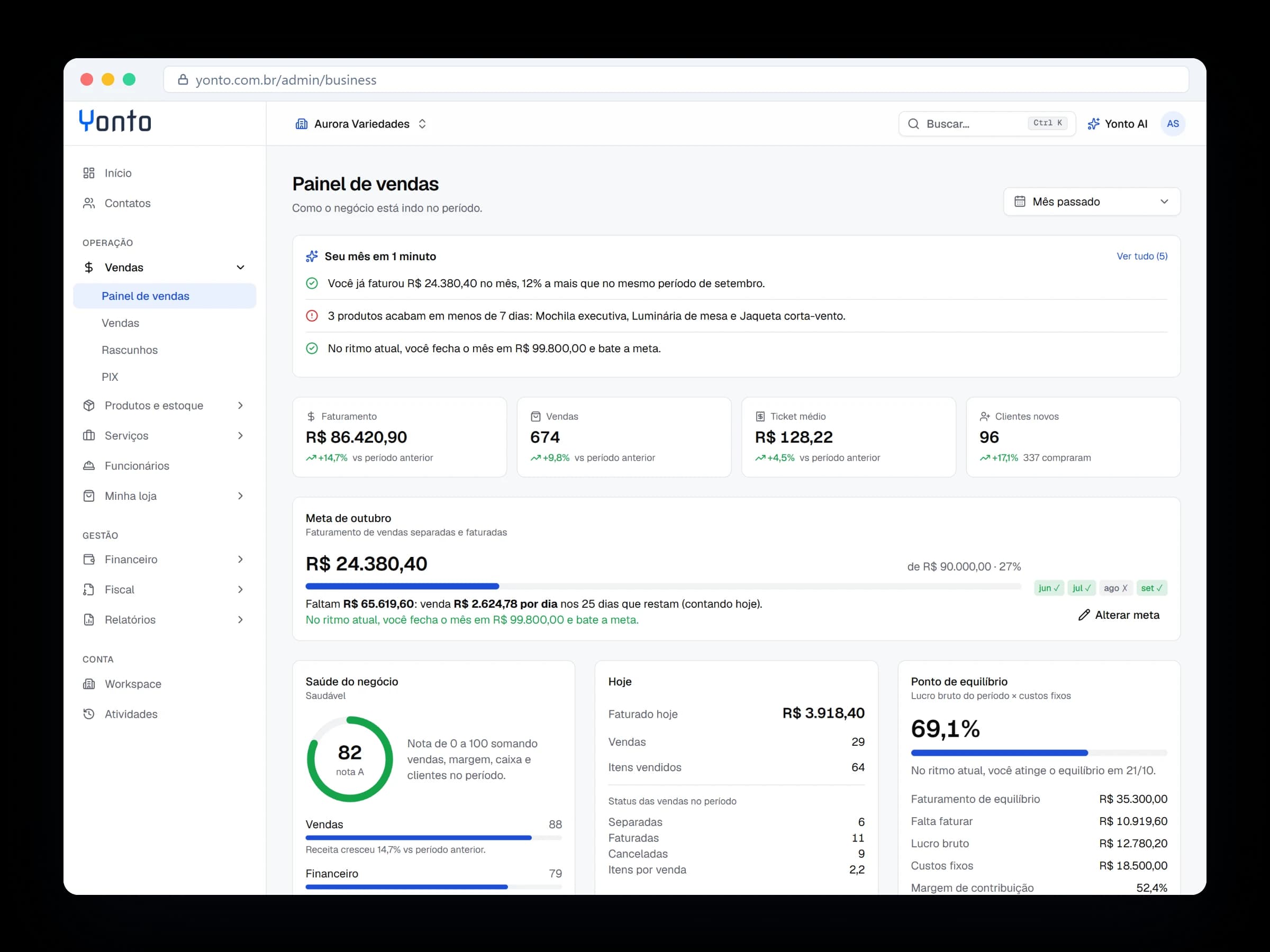Click the Buscar search field

(x=987, y=124)
